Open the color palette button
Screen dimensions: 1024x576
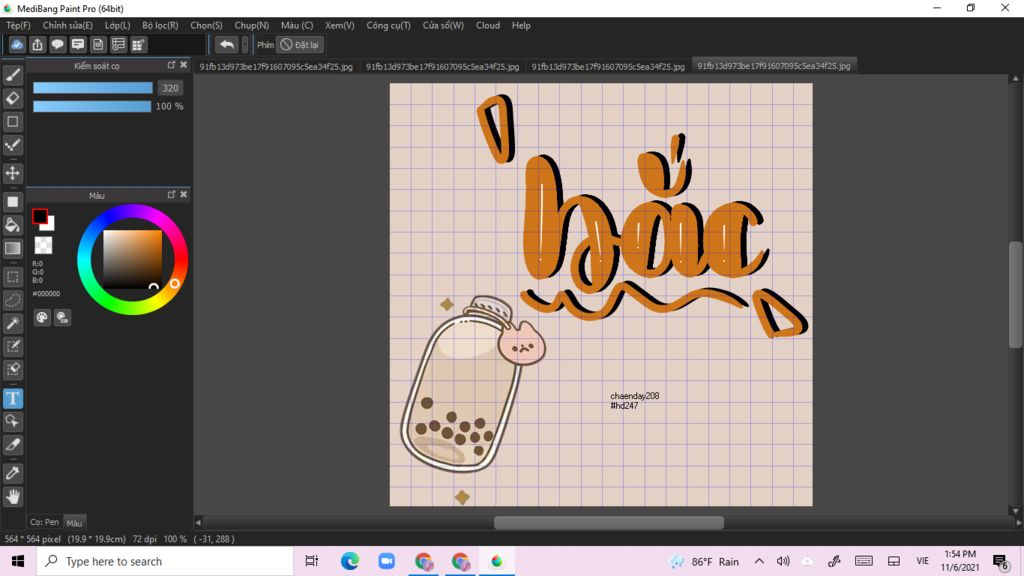42,317
